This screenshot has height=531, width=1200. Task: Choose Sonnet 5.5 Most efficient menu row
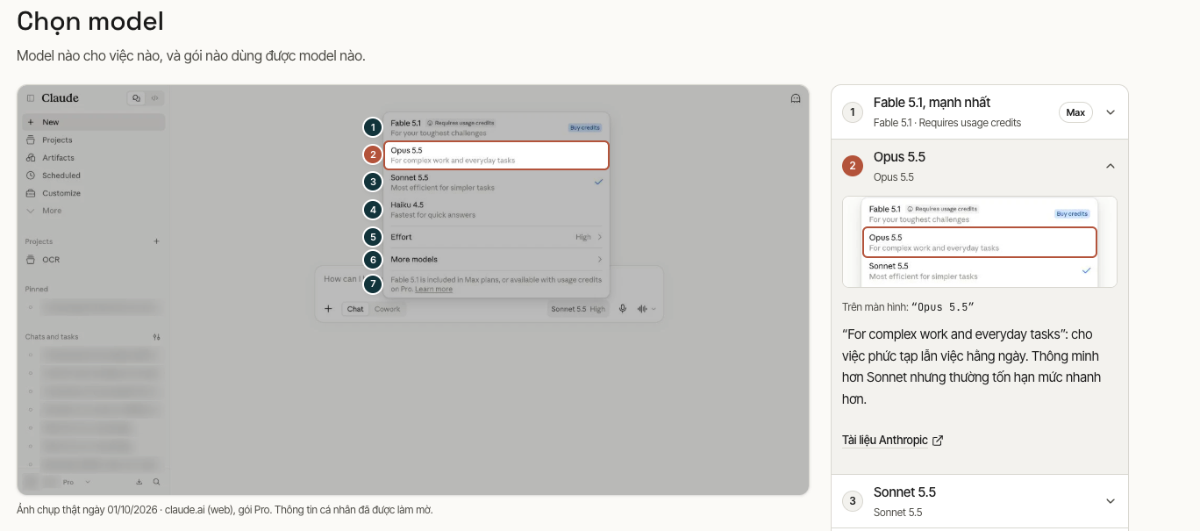point(497,181)
